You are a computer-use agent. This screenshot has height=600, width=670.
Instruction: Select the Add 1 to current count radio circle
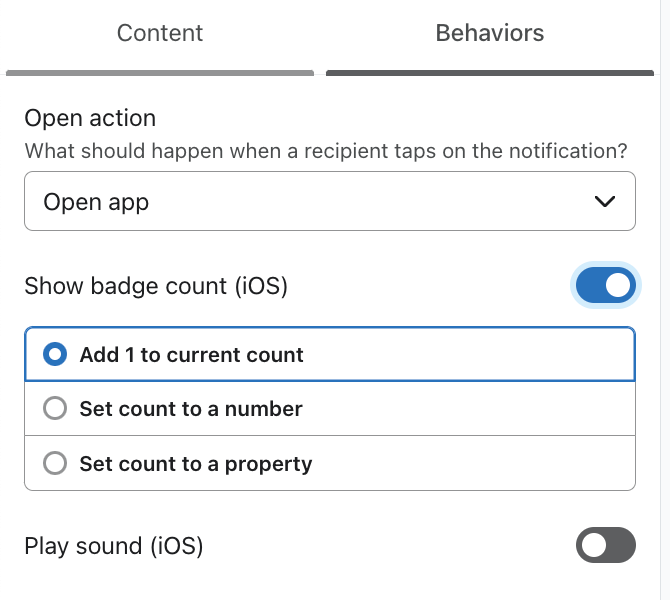tap(57, 355)
